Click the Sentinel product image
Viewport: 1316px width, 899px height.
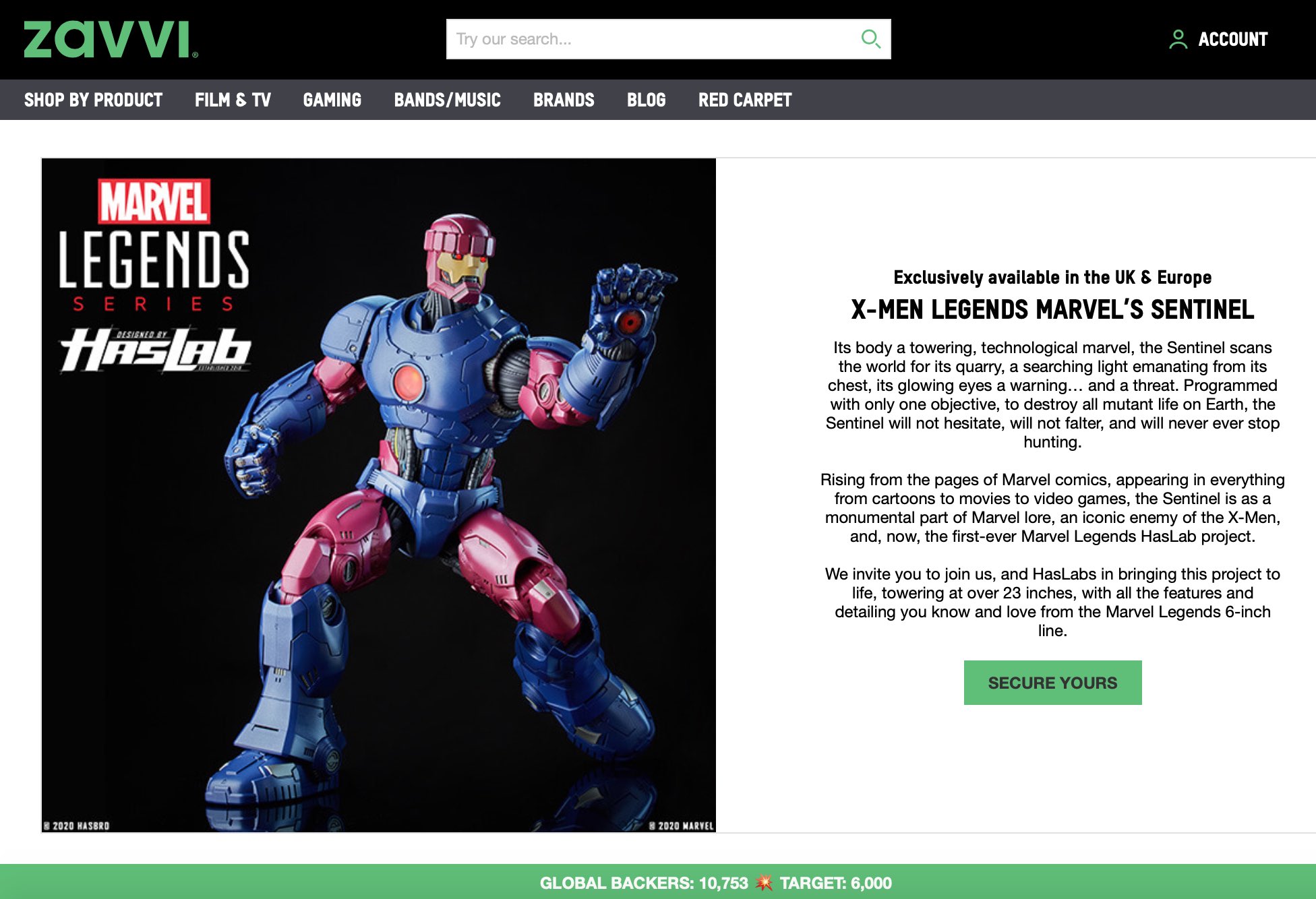pos(379,495)
